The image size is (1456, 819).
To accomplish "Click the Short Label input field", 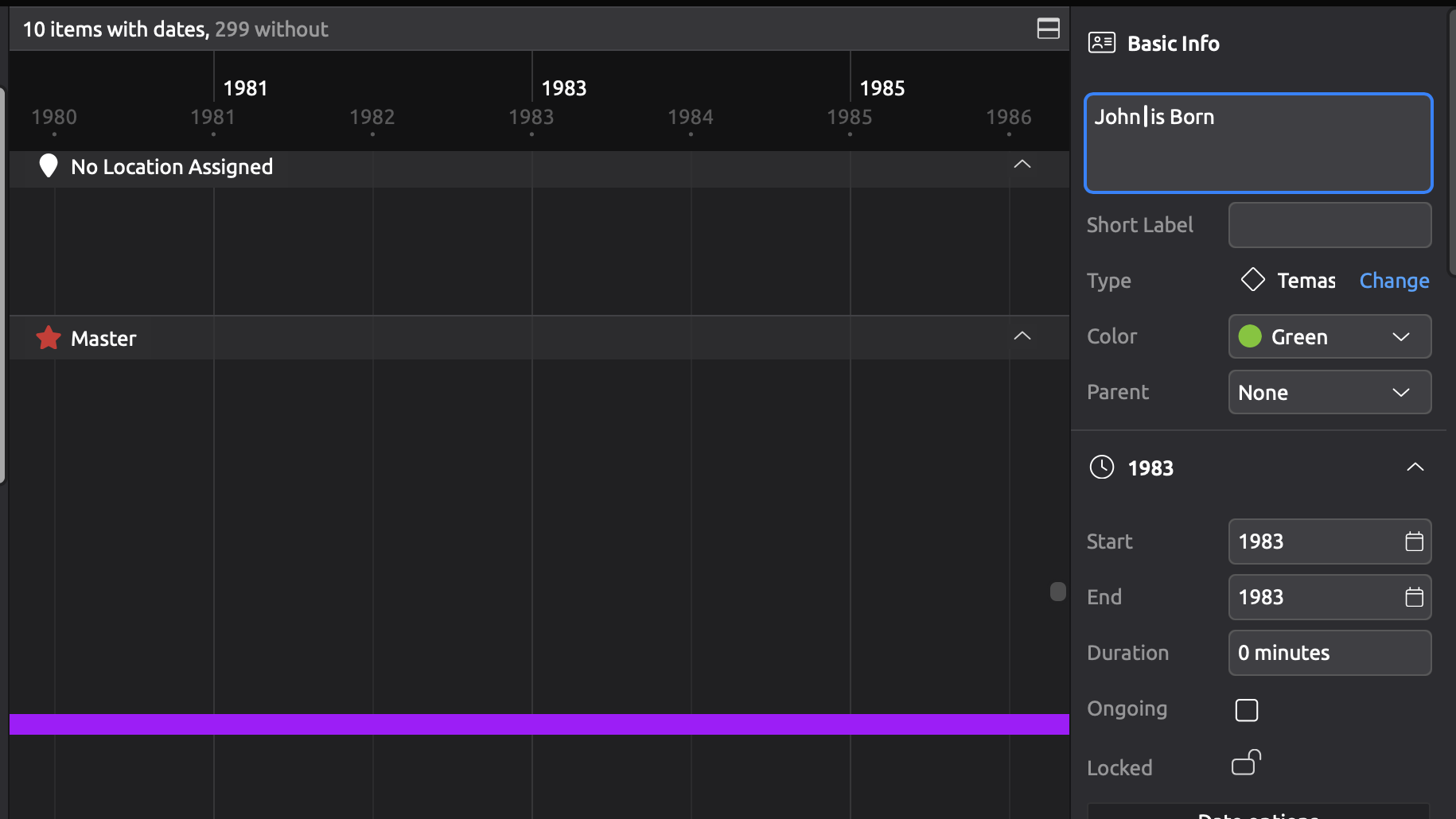I will pyautogui.click(x=1329, y=225).
